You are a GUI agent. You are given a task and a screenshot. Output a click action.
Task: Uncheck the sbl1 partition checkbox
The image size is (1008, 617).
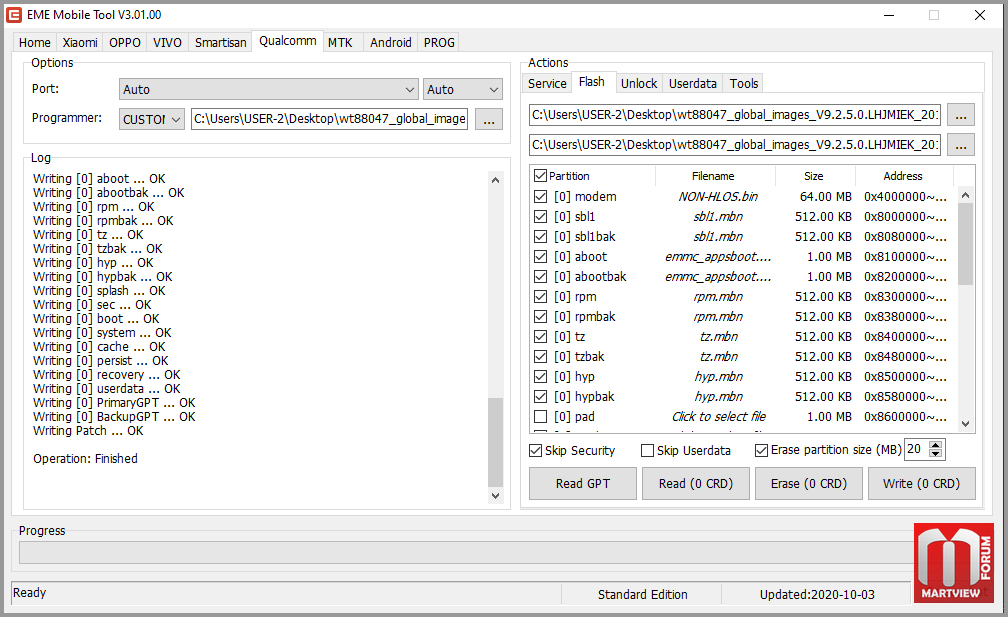(541, 217)
